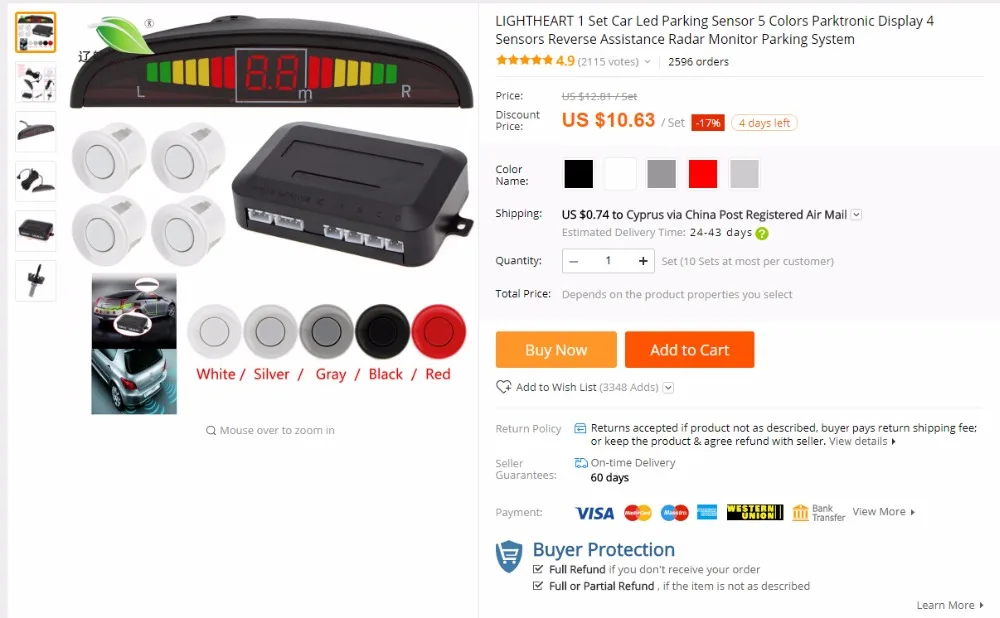Click the quantity input field
This screenshot has height=618, width=1000.
(x=608, y=261)
